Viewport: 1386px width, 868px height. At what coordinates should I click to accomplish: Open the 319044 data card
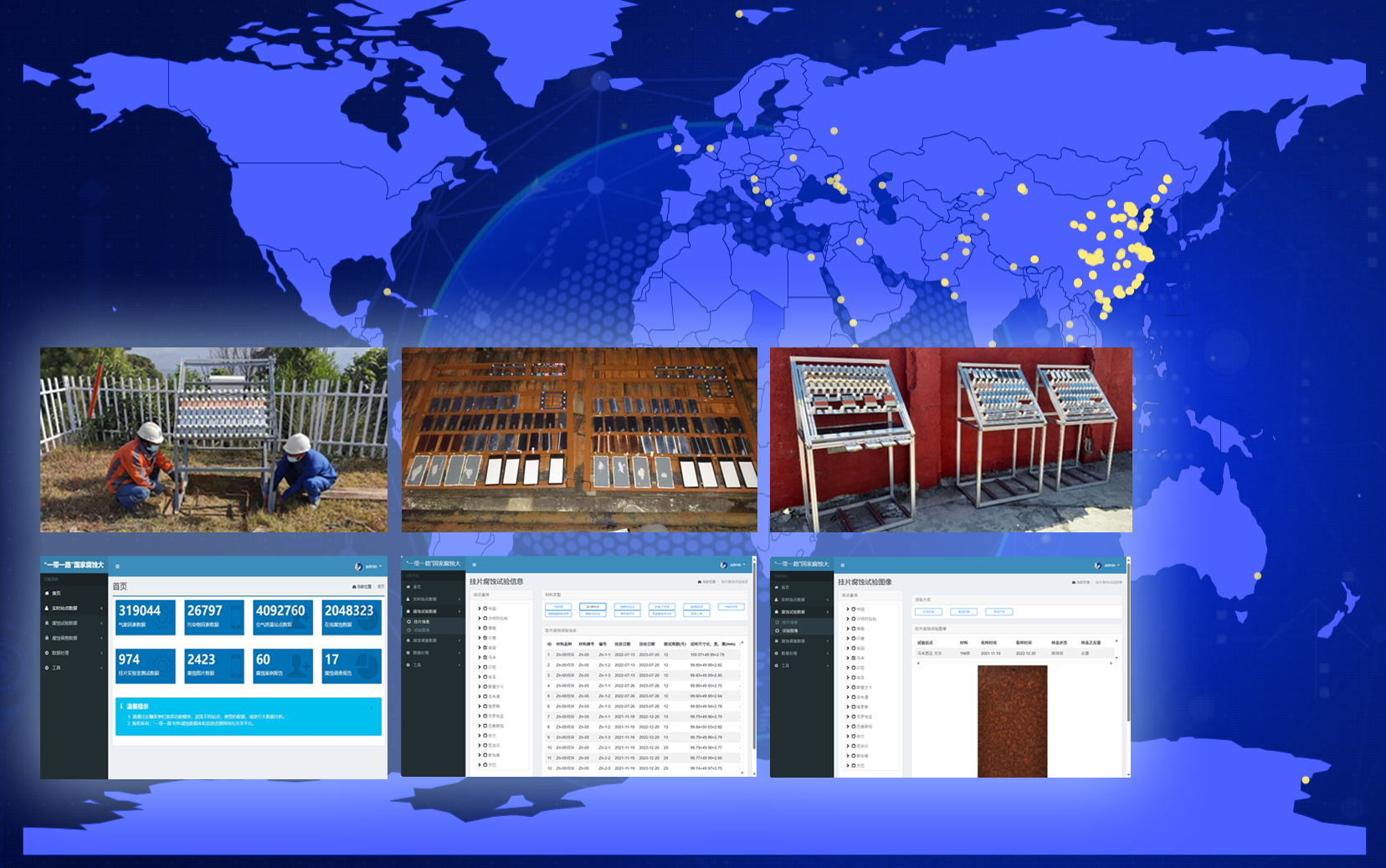click(146, 617)
